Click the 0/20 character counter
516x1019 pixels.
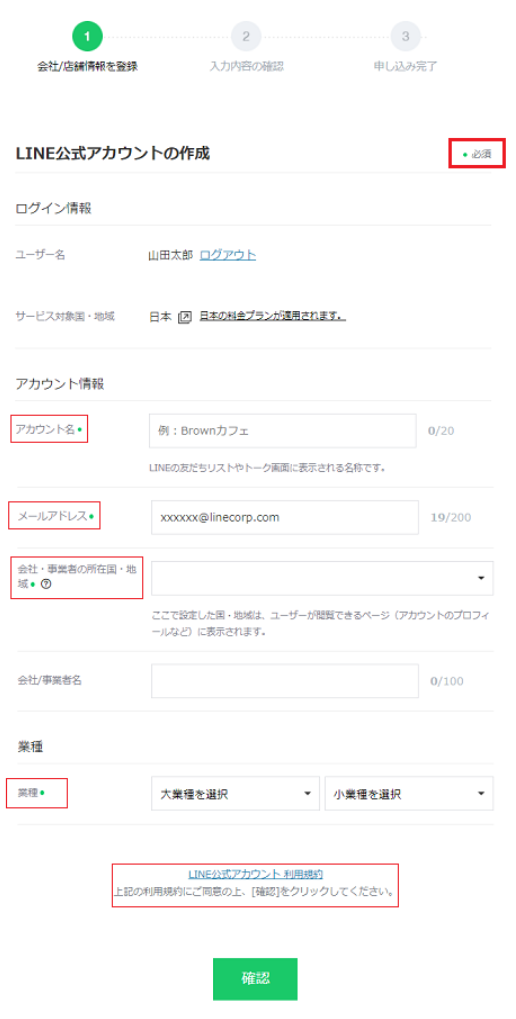tap(441, 431)
